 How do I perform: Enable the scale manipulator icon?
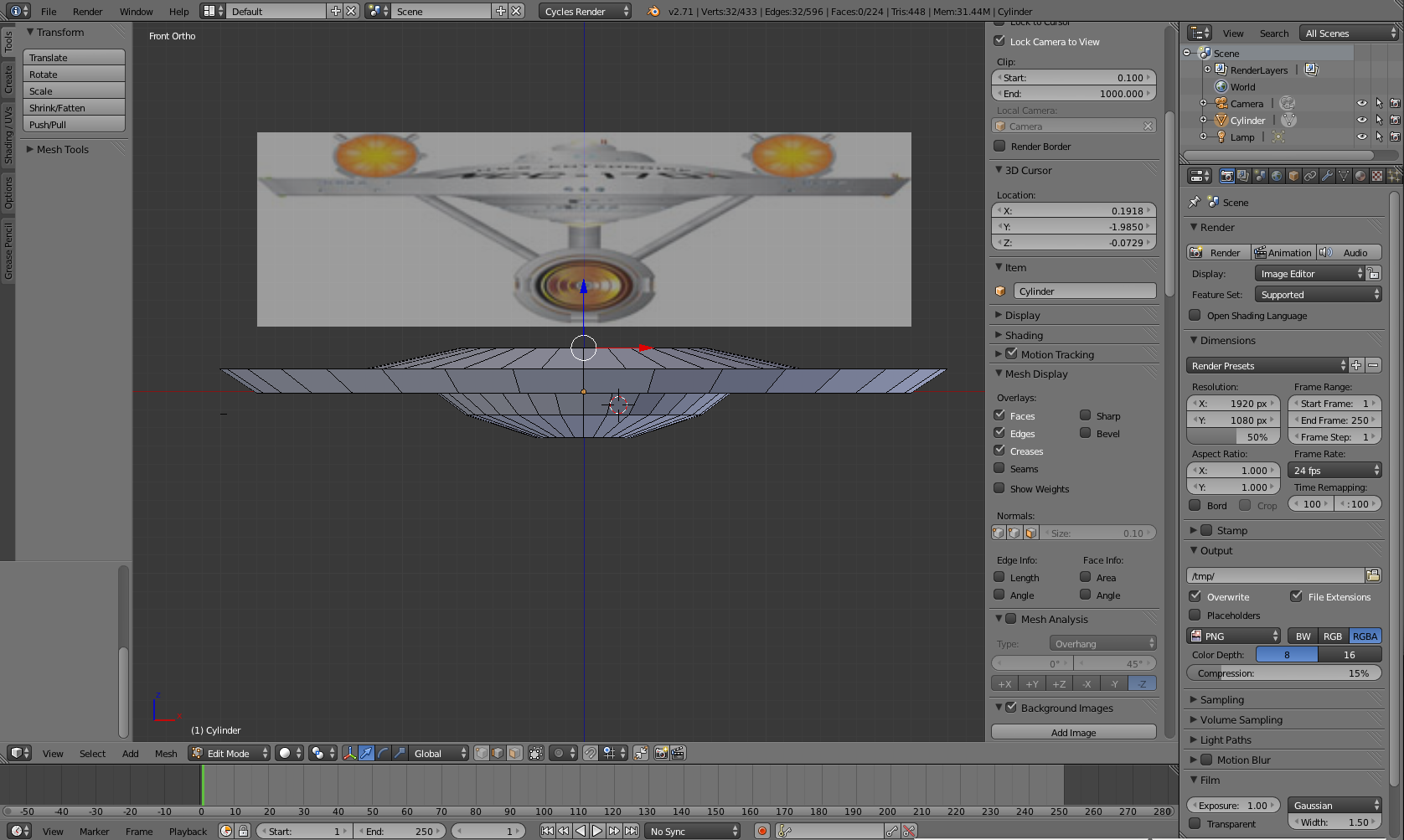pos(400,753)
